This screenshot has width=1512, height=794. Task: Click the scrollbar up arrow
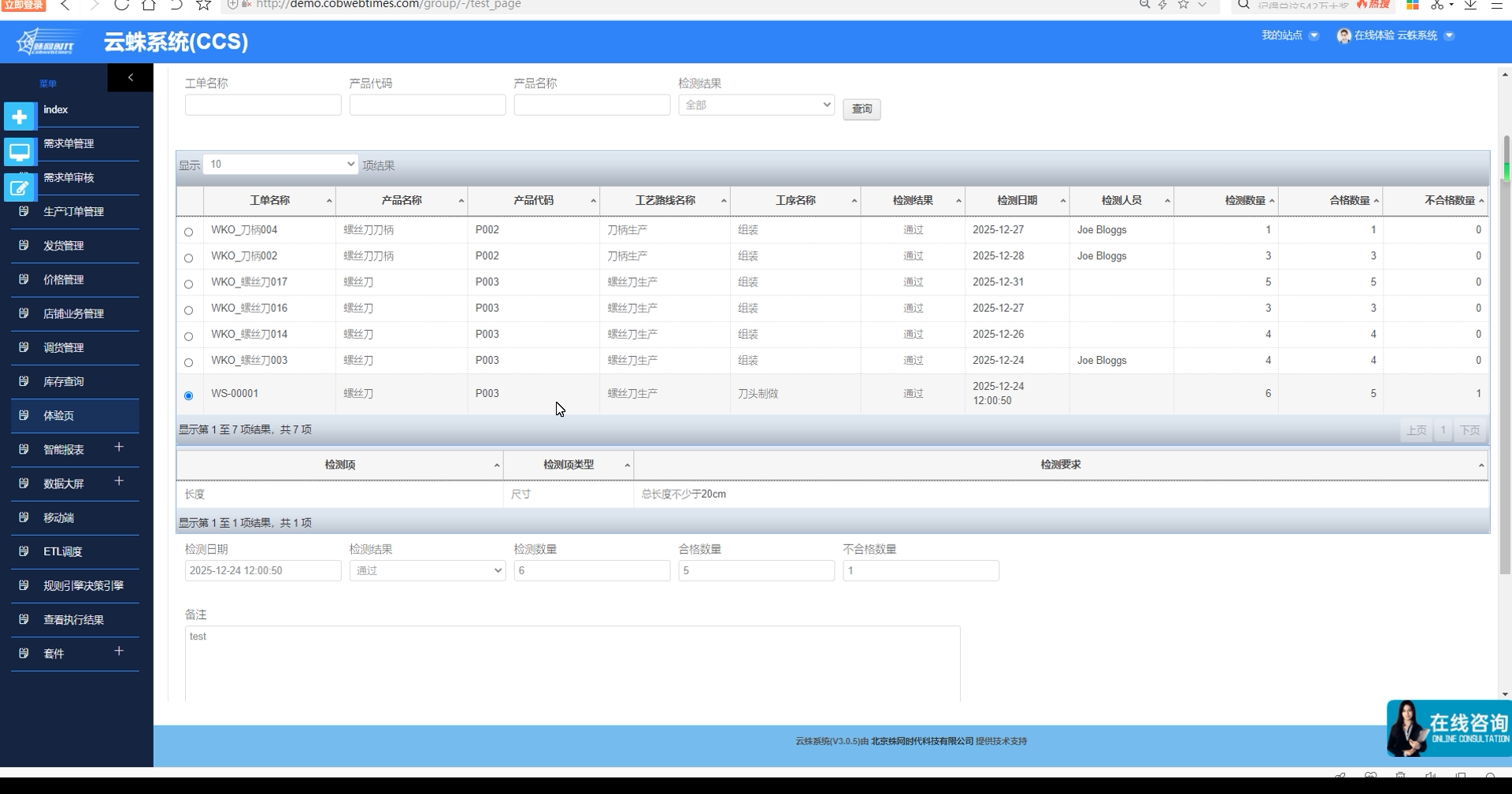[x=1505, y=75]
